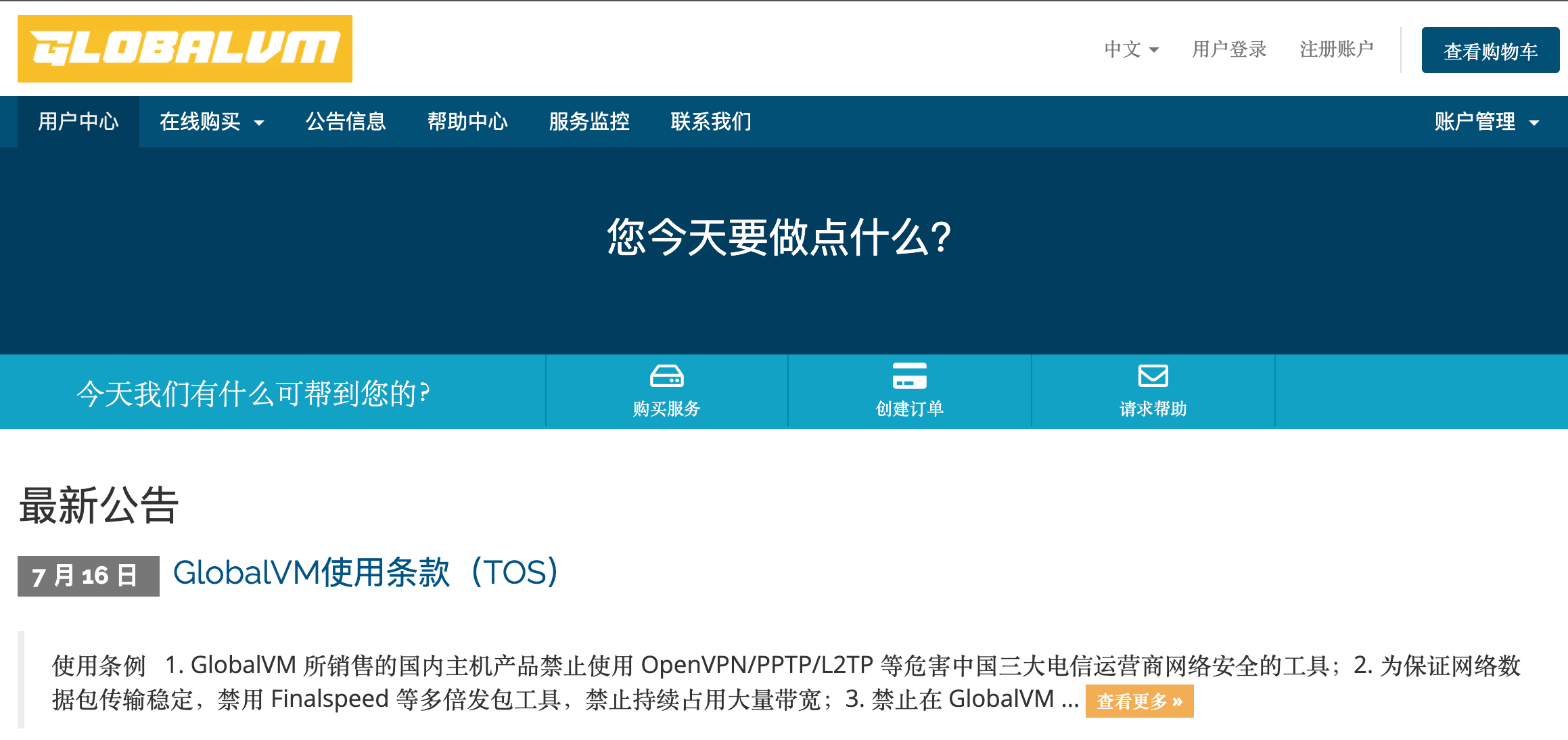This screenshot has width=1568, height=740.
Task: Click the GlobalVM logo
Action: pyautogui.click(x=184, y=49)
